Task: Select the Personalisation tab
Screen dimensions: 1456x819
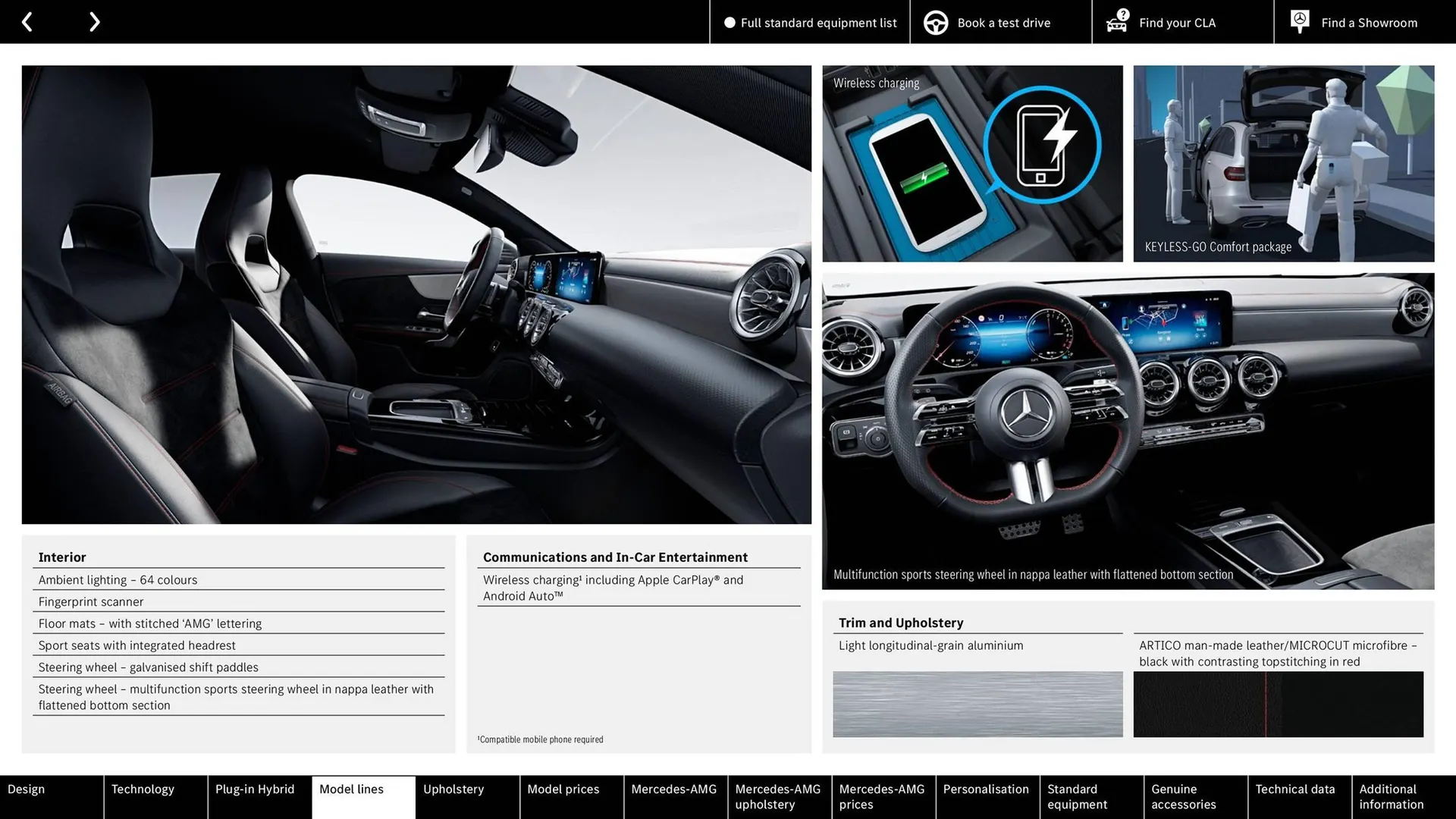Action: (986, 796)
